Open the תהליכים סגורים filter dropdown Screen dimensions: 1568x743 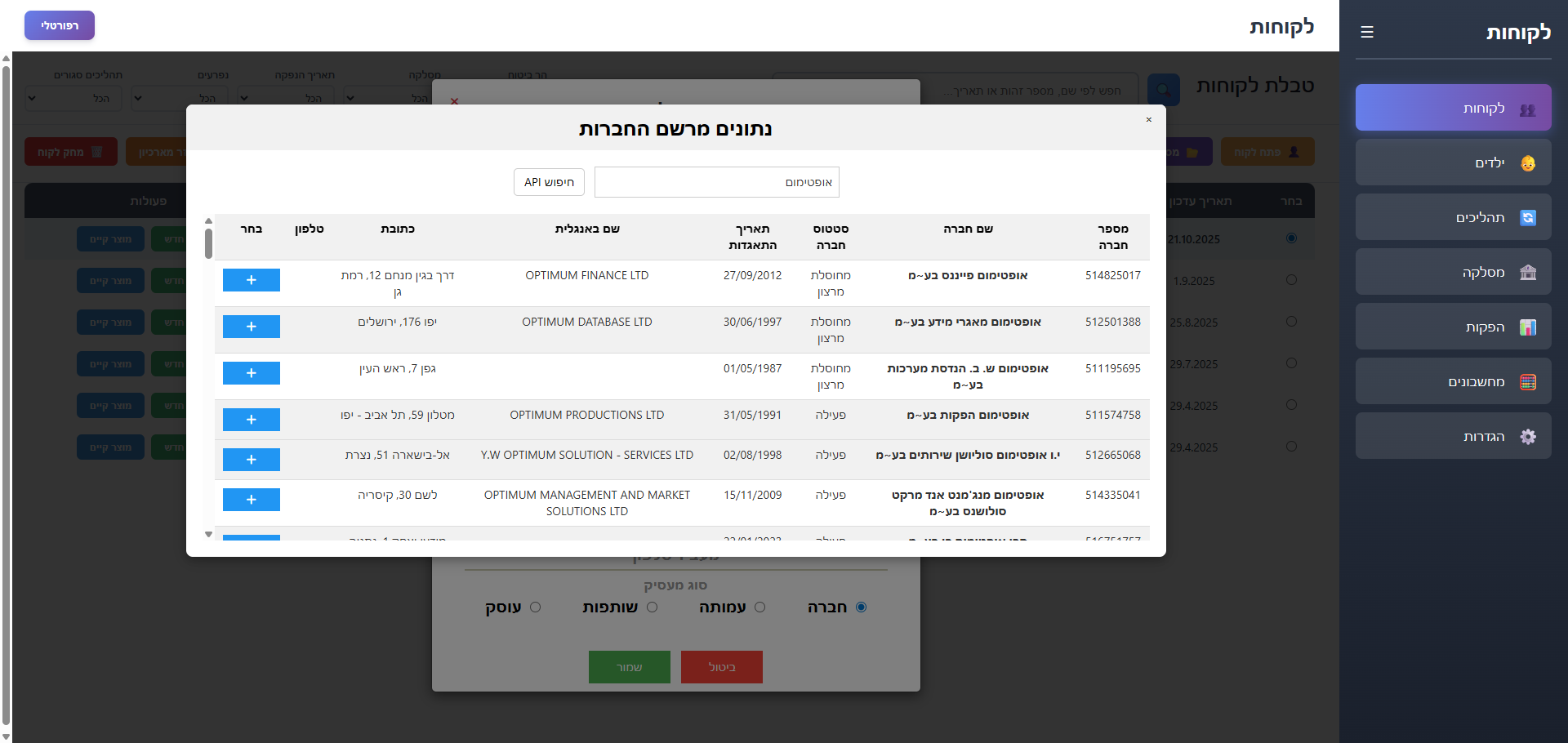point(73,99)
